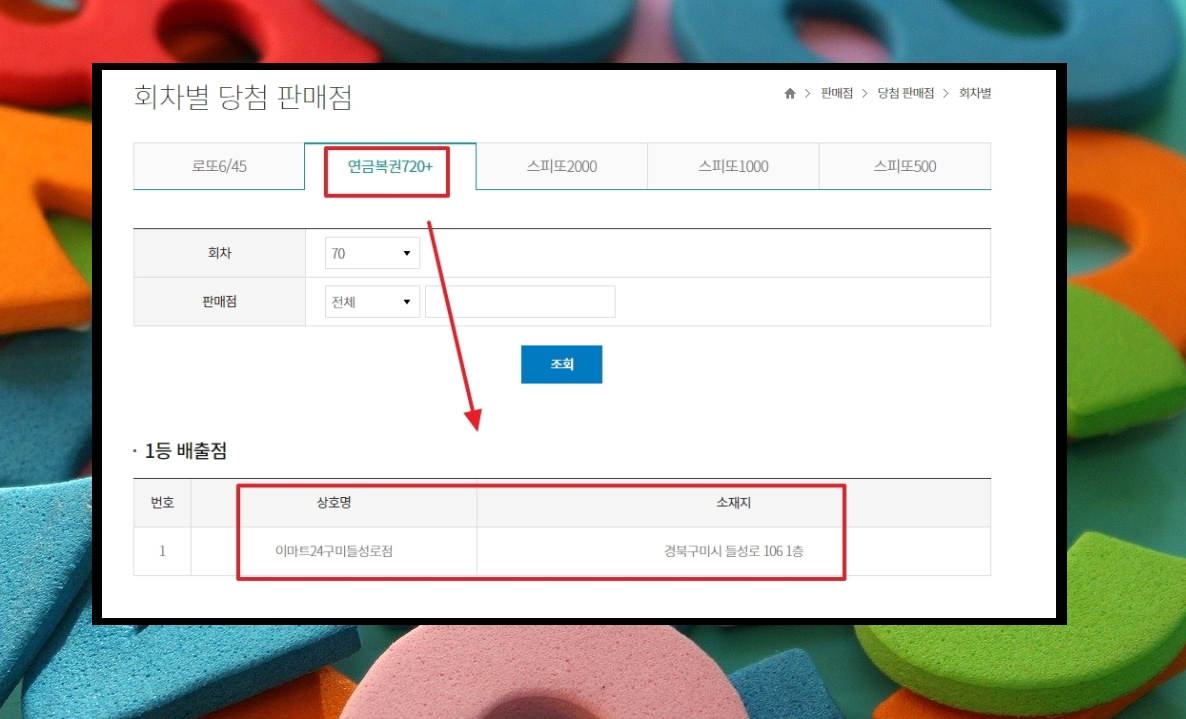This screenshot has height=719, width=1186.
Task: Click the 1등 배출점 section heading
Action: (186, 451)
